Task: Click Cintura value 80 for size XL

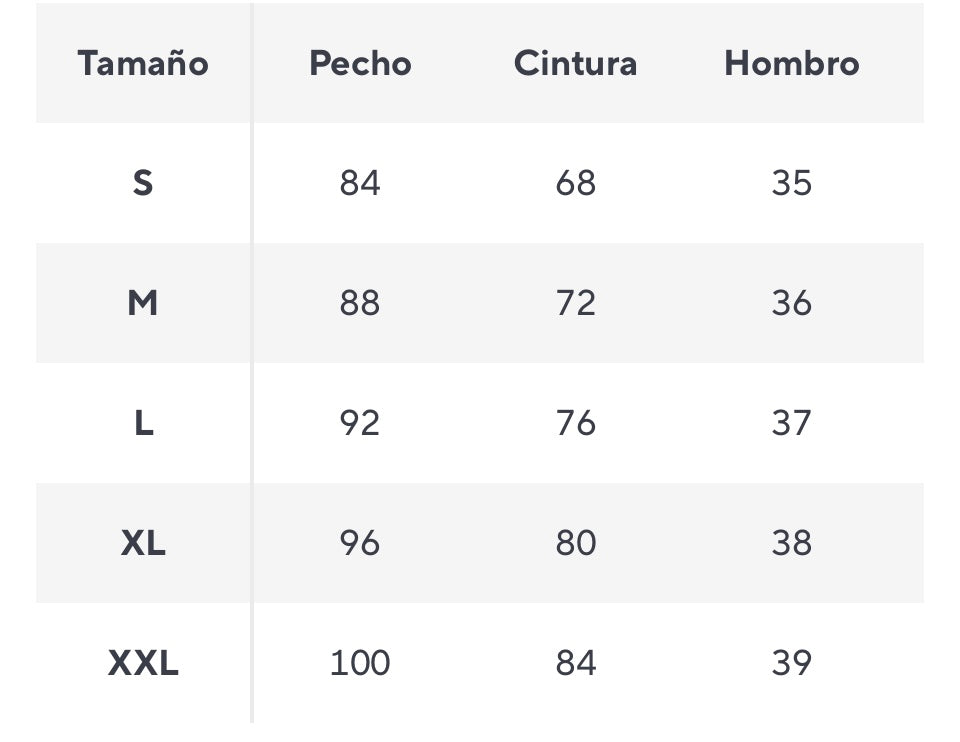Action: point(575,543)
